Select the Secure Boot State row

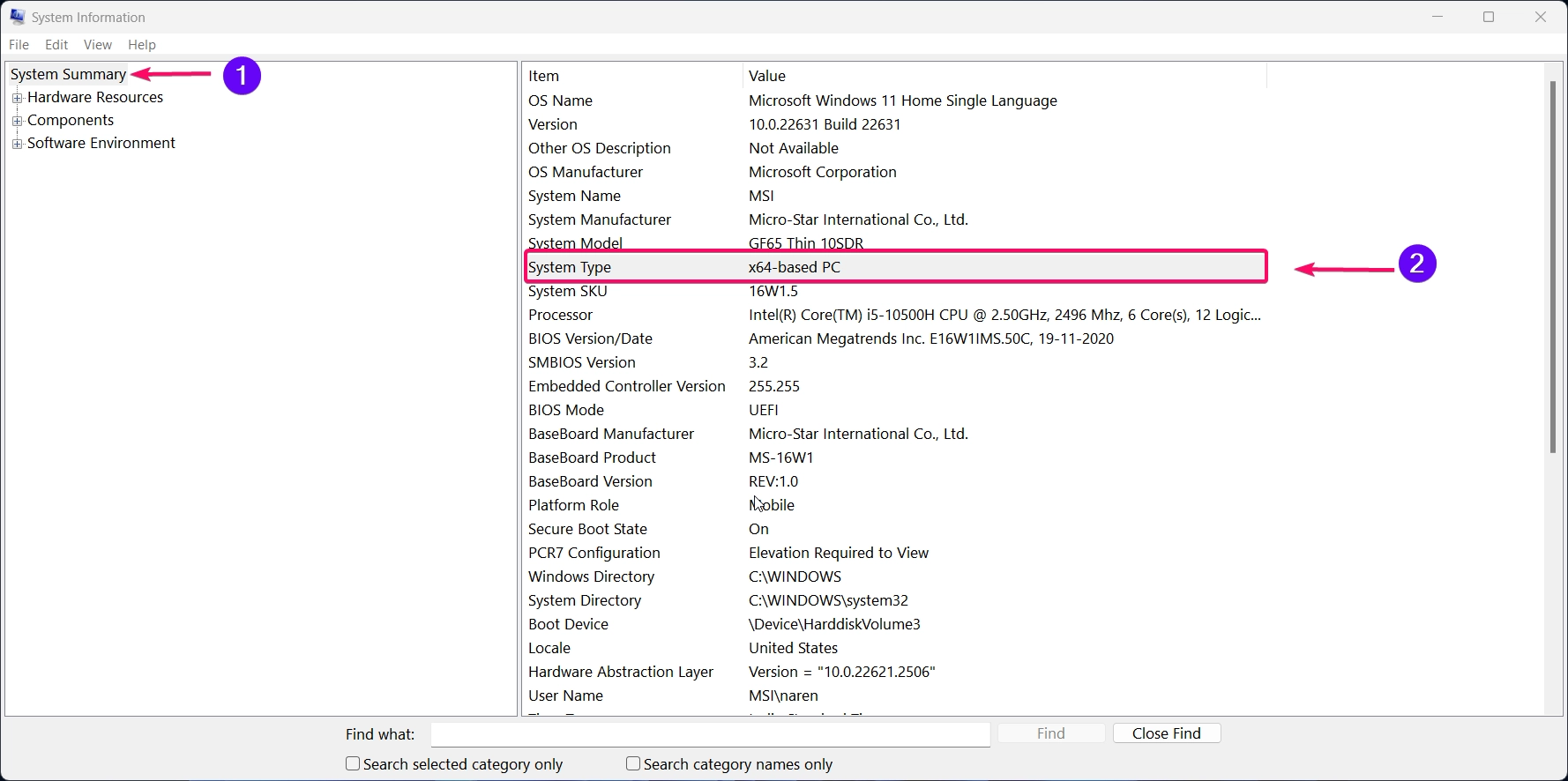895,529
